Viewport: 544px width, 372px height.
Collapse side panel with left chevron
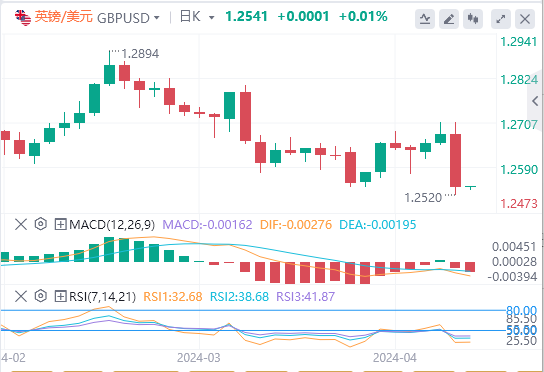pyautogui.click(x=535, y=101)
